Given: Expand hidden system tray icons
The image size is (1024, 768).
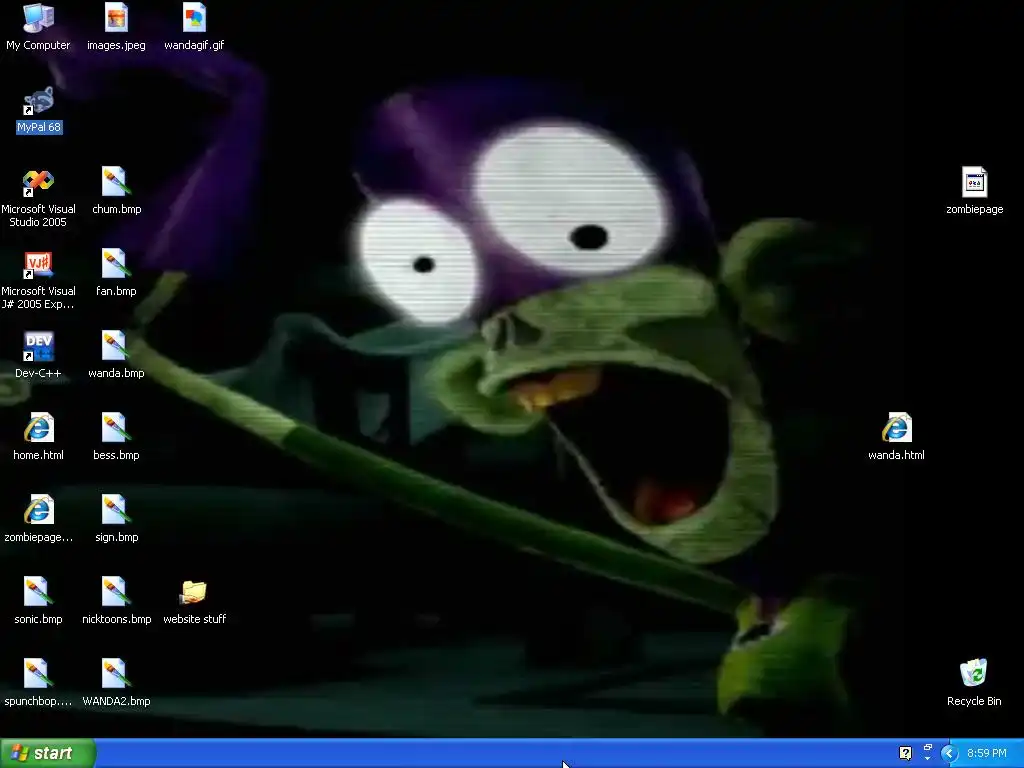Looking at the screenshot, I should (x=949, y=753).
